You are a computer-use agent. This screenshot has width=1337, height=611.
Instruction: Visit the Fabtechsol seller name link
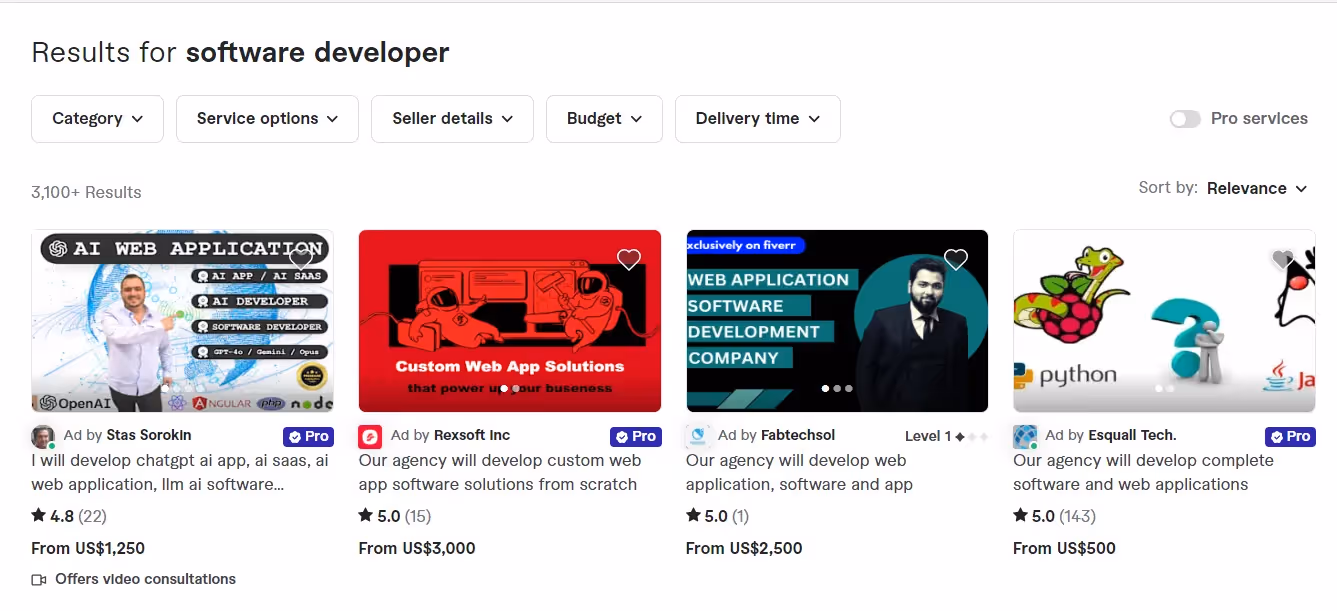coord(798,435)
